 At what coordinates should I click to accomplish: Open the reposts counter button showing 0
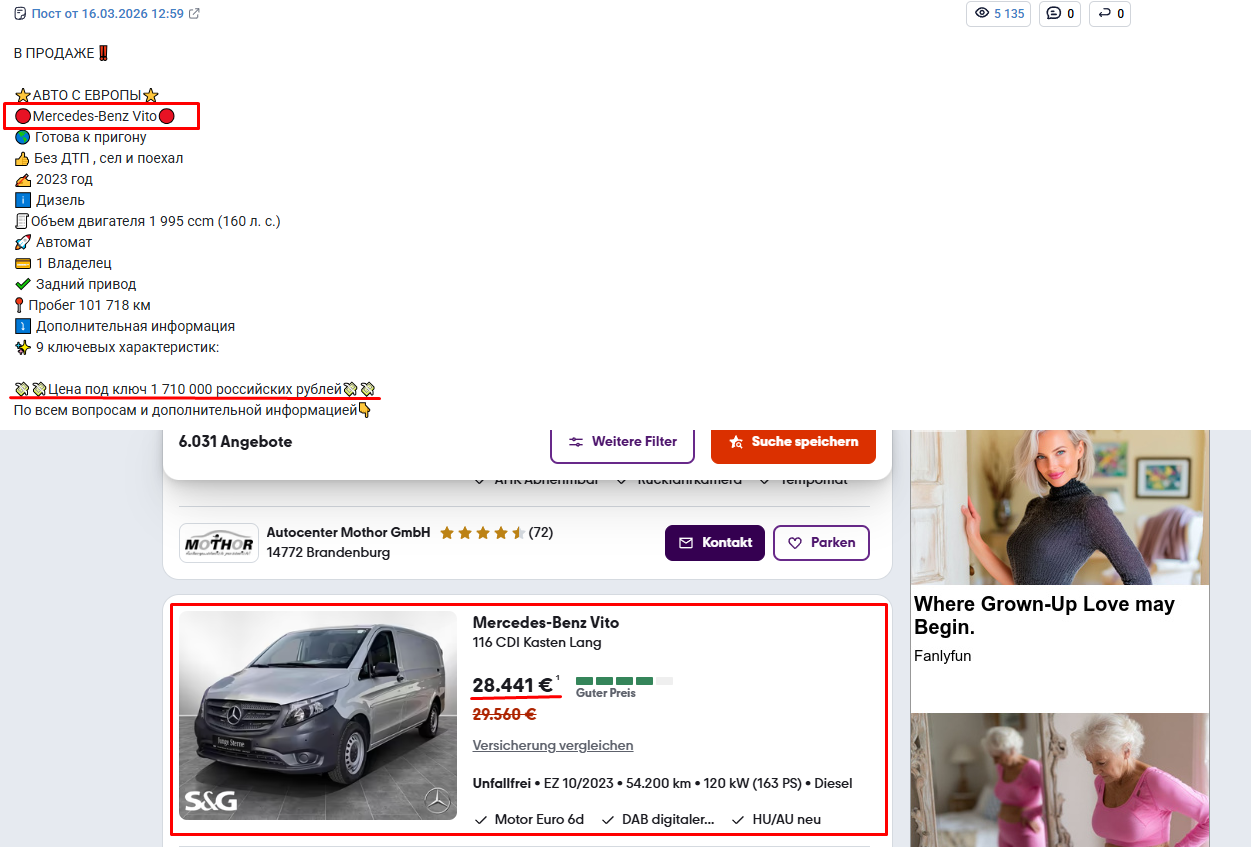(x=1110, y=14)
